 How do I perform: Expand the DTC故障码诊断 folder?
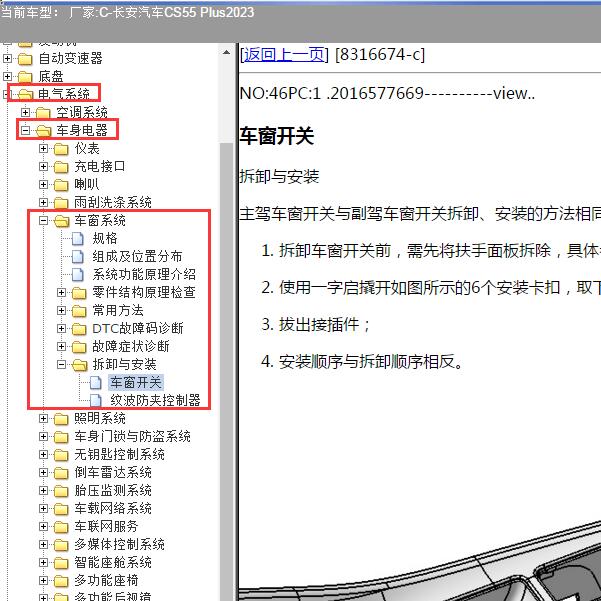(x=61, y=328)
